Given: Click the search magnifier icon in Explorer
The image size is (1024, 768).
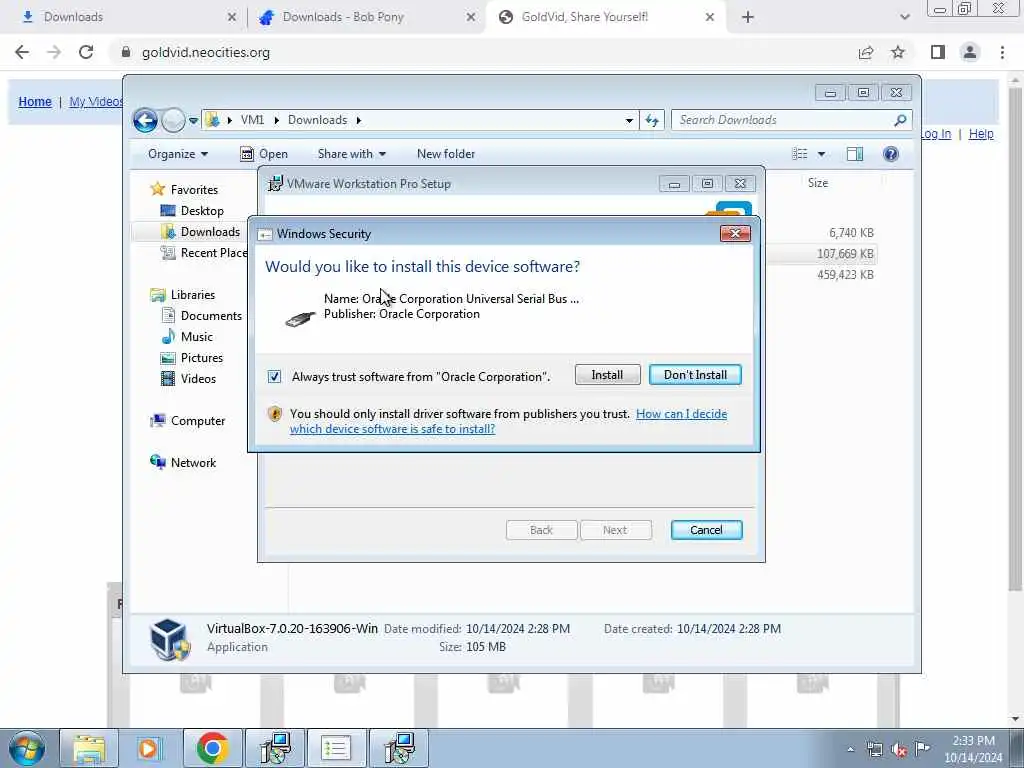Looking at the screenshot, I should [x=900, y=120].
